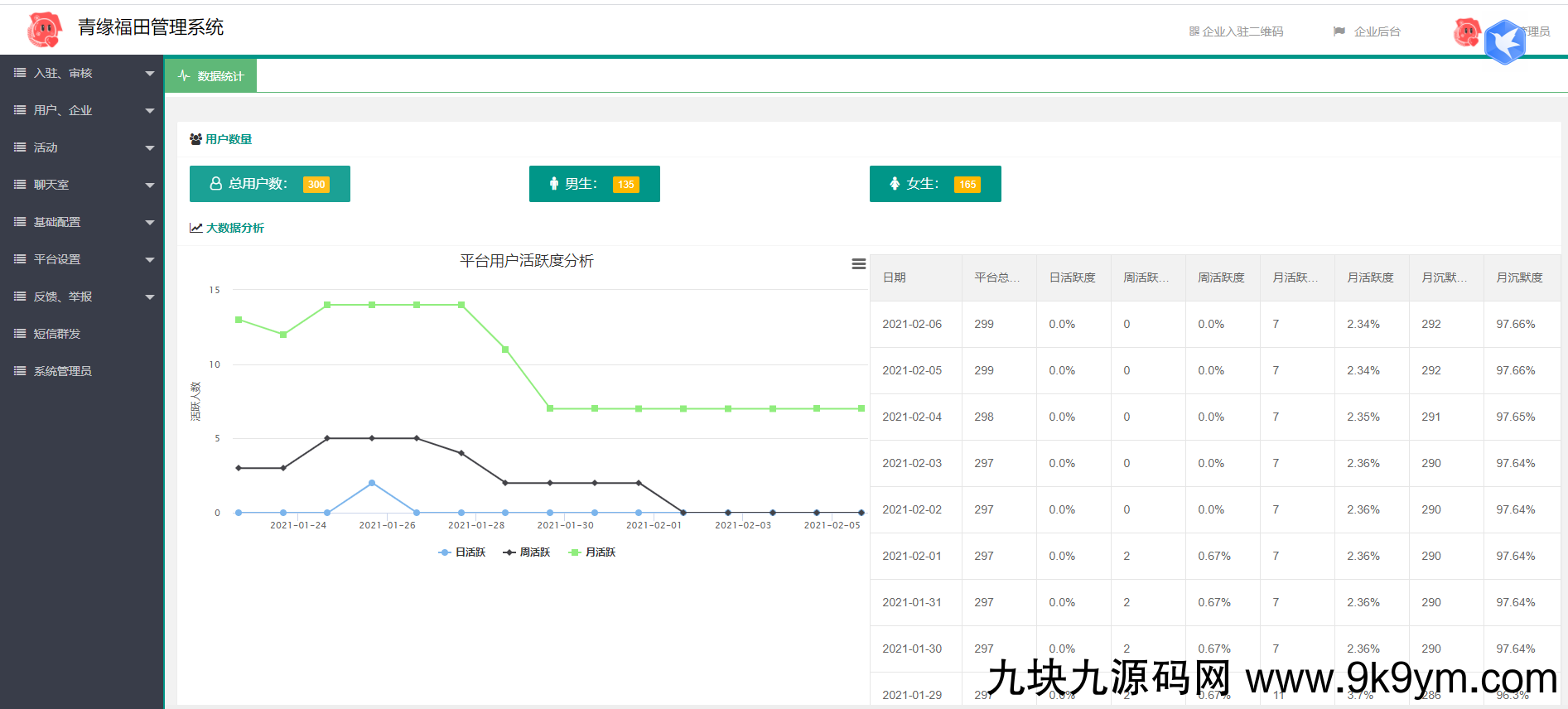Expand the 入驻、审核 sidebar menu arrow

coord(150,74)
